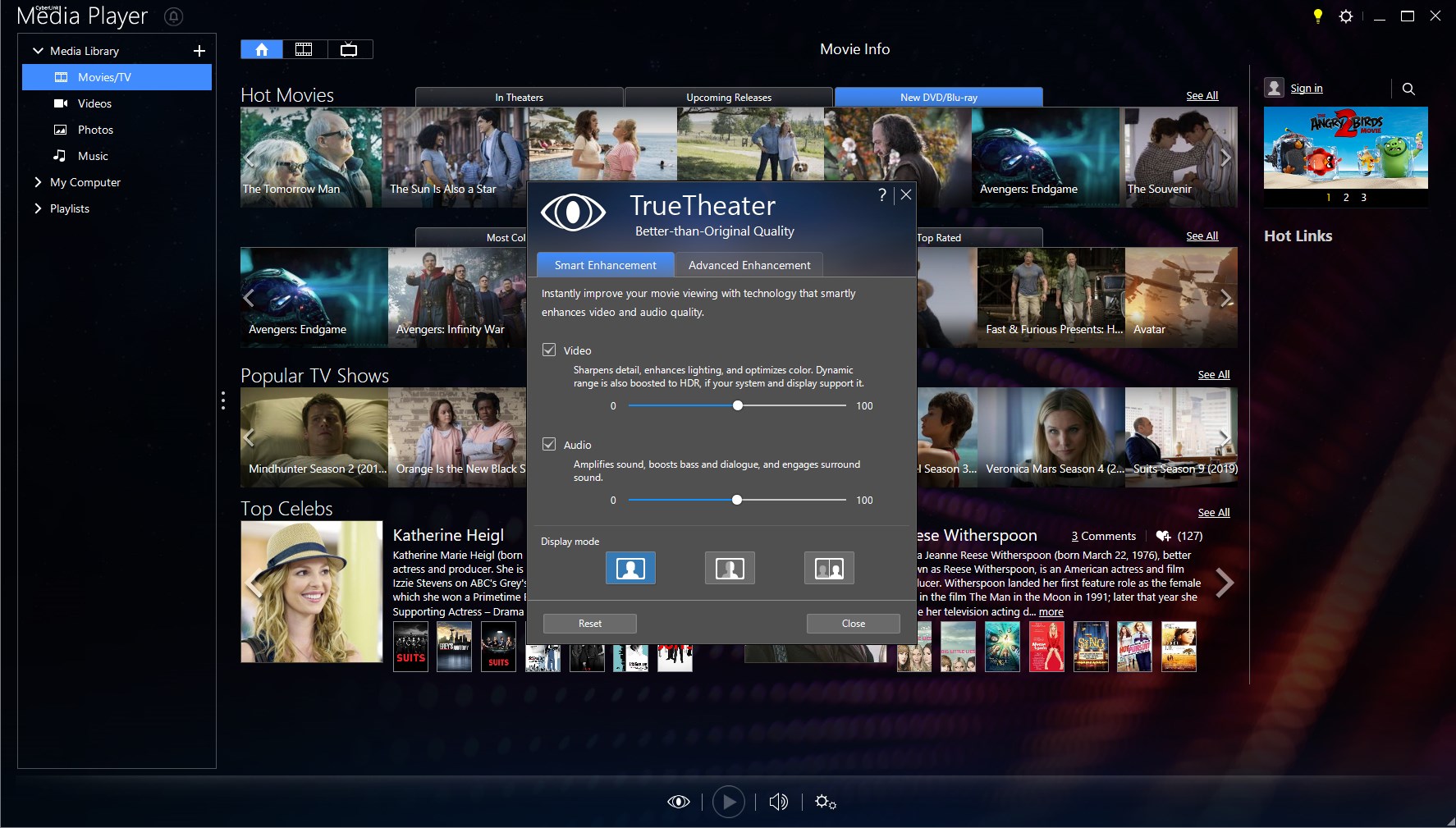This screenshot has width=1456, height=828.
Task: Expand the My Computer section
Action: 38,182
